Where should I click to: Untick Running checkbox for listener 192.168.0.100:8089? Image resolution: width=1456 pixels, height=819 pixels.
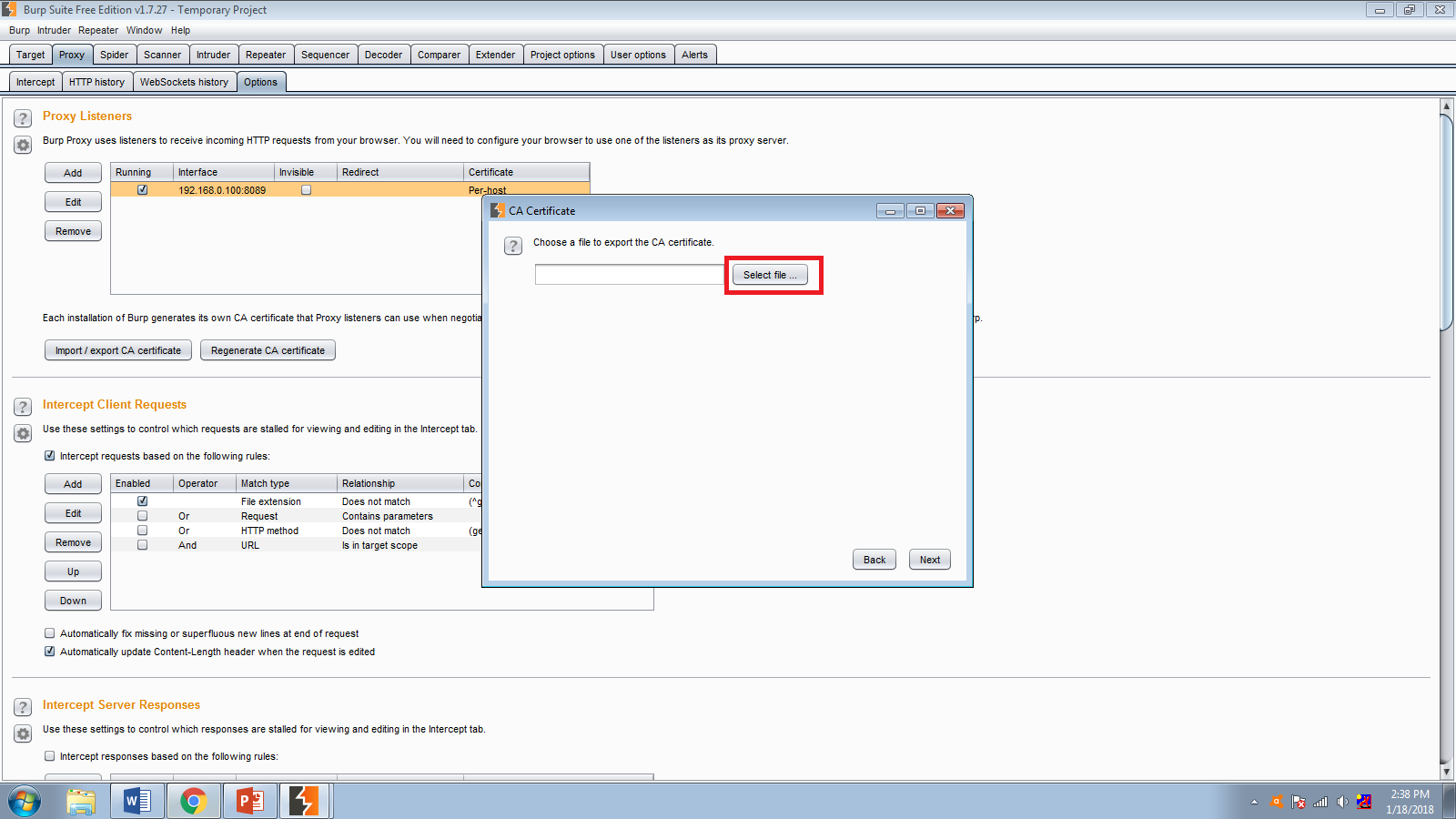click(143, 190)
